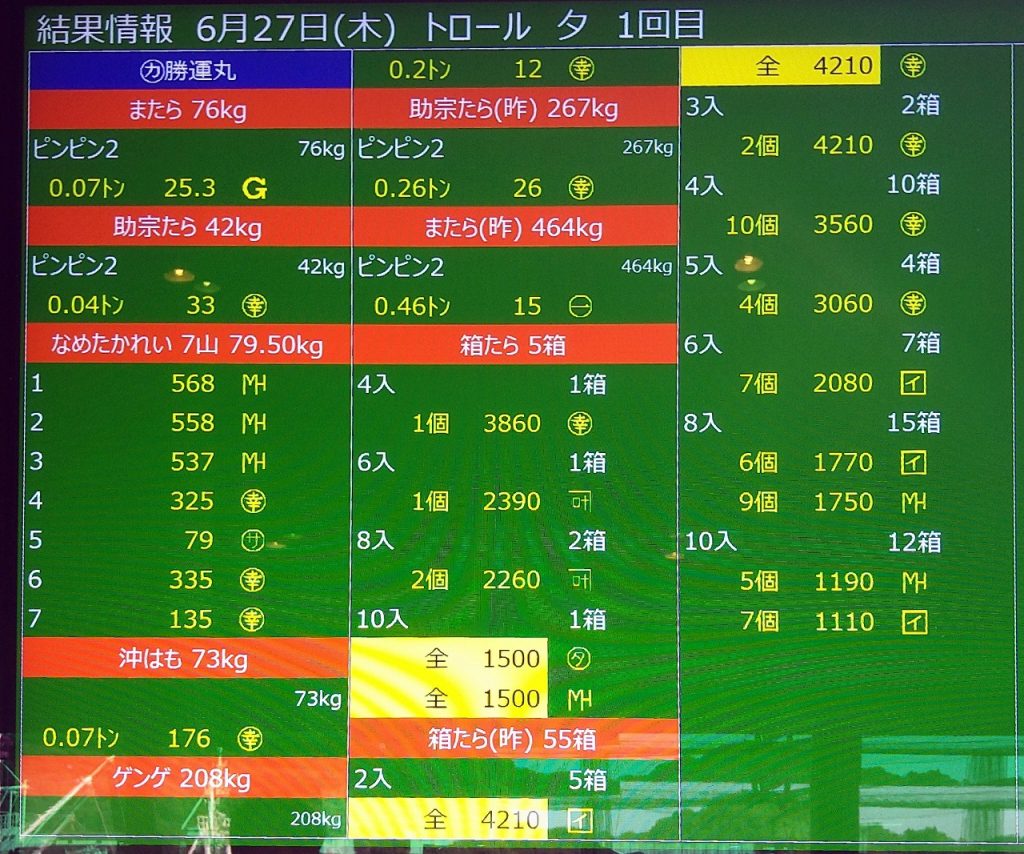Viewport: 1024px width, 854px height.
Task: Click the circled mark beside 79 in row 5
Action: 253,541
